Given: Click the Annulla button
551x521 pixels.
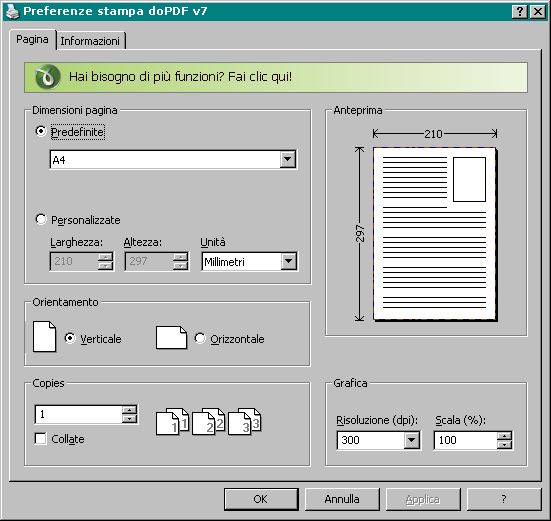Looking at the screenshot, I should tap(342, 499).
